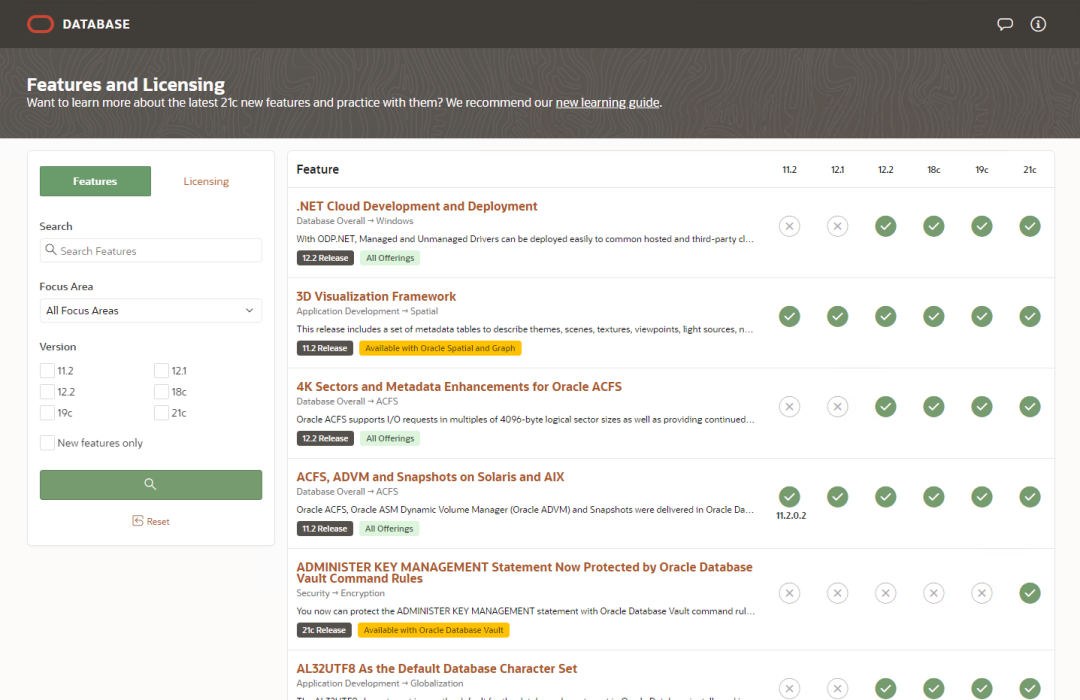Screen dimensions: 1080x700
Task: Click 21c checkmark for ACFS, ADVM and Snapshots
Action: point(1030,497)
